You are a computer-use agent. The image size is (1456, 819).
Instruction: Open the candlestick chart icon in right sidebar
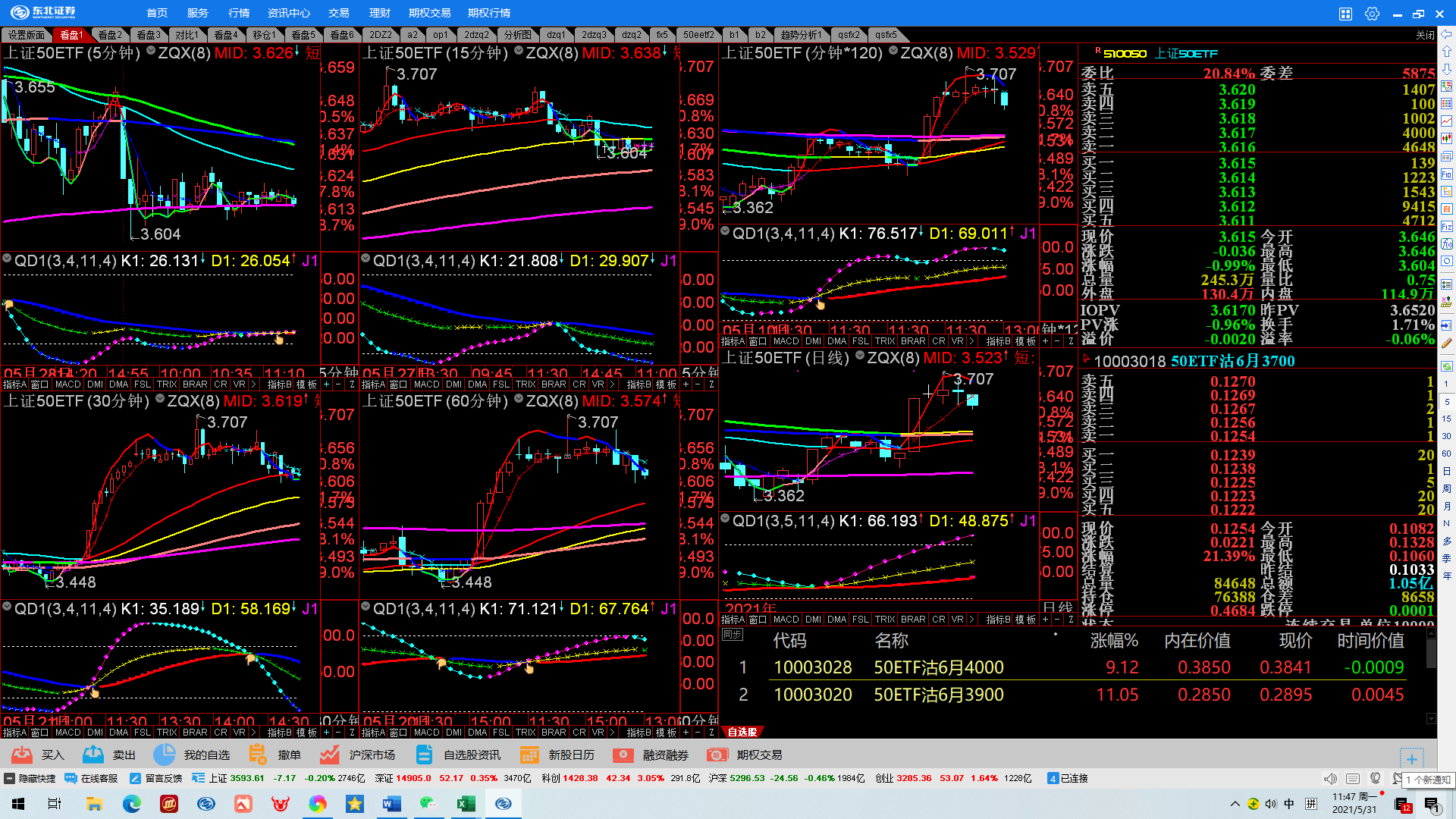(x=1446, y=138)
